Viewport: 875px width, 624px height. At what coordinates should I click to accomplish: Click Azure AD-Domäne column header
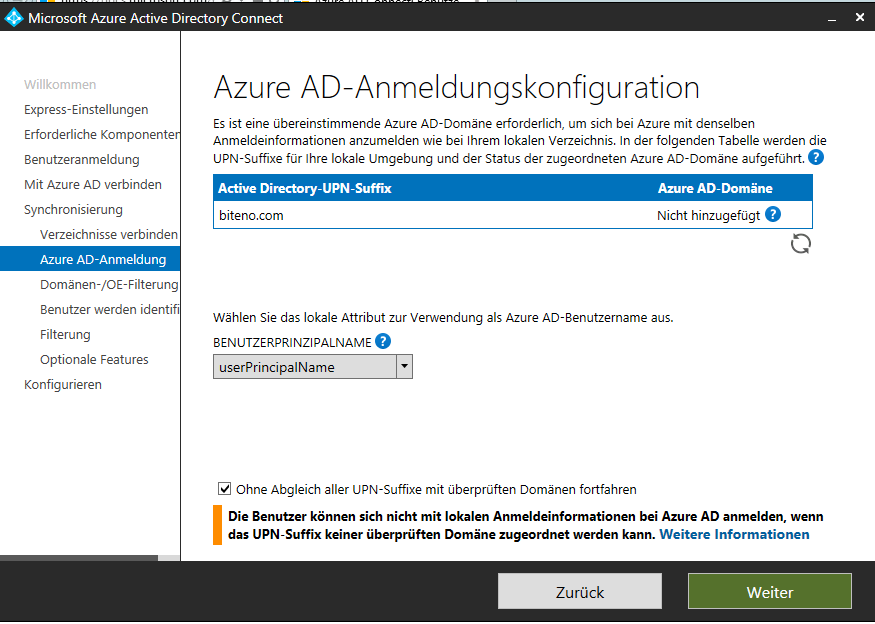[x=715, y=188]
